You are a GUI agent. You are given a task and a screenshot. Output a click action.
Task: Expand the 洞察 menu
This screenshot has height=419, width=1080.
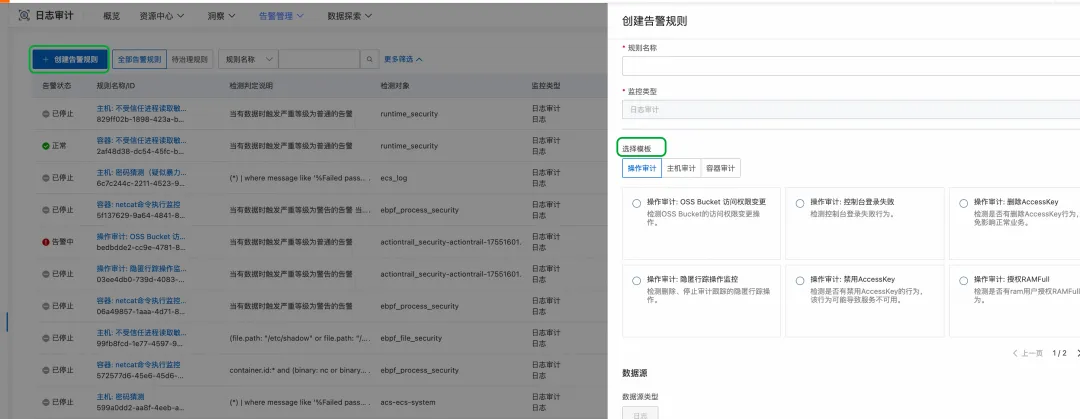point(222,15)
